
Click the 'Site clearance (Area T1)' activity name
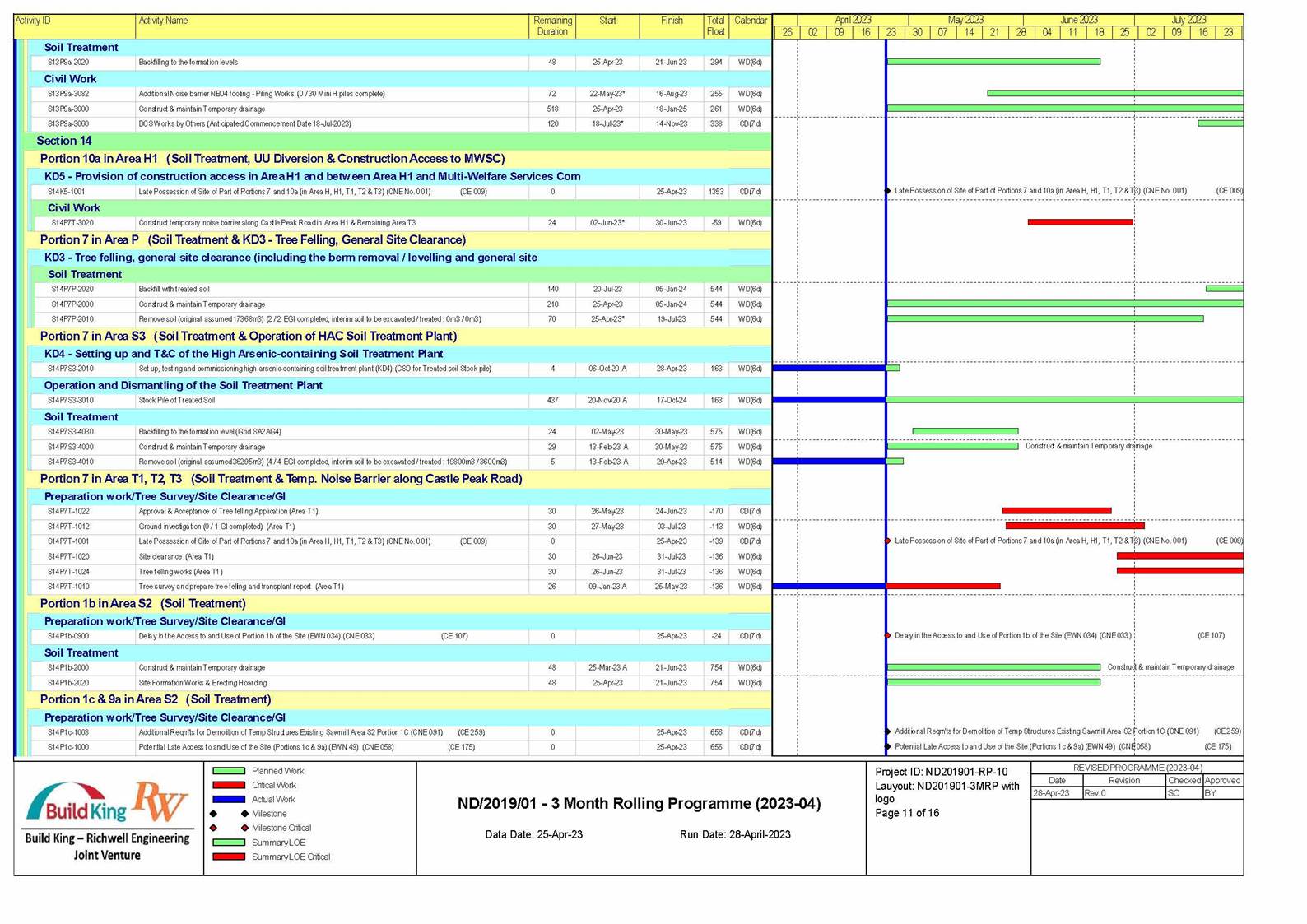click(176, 557)
